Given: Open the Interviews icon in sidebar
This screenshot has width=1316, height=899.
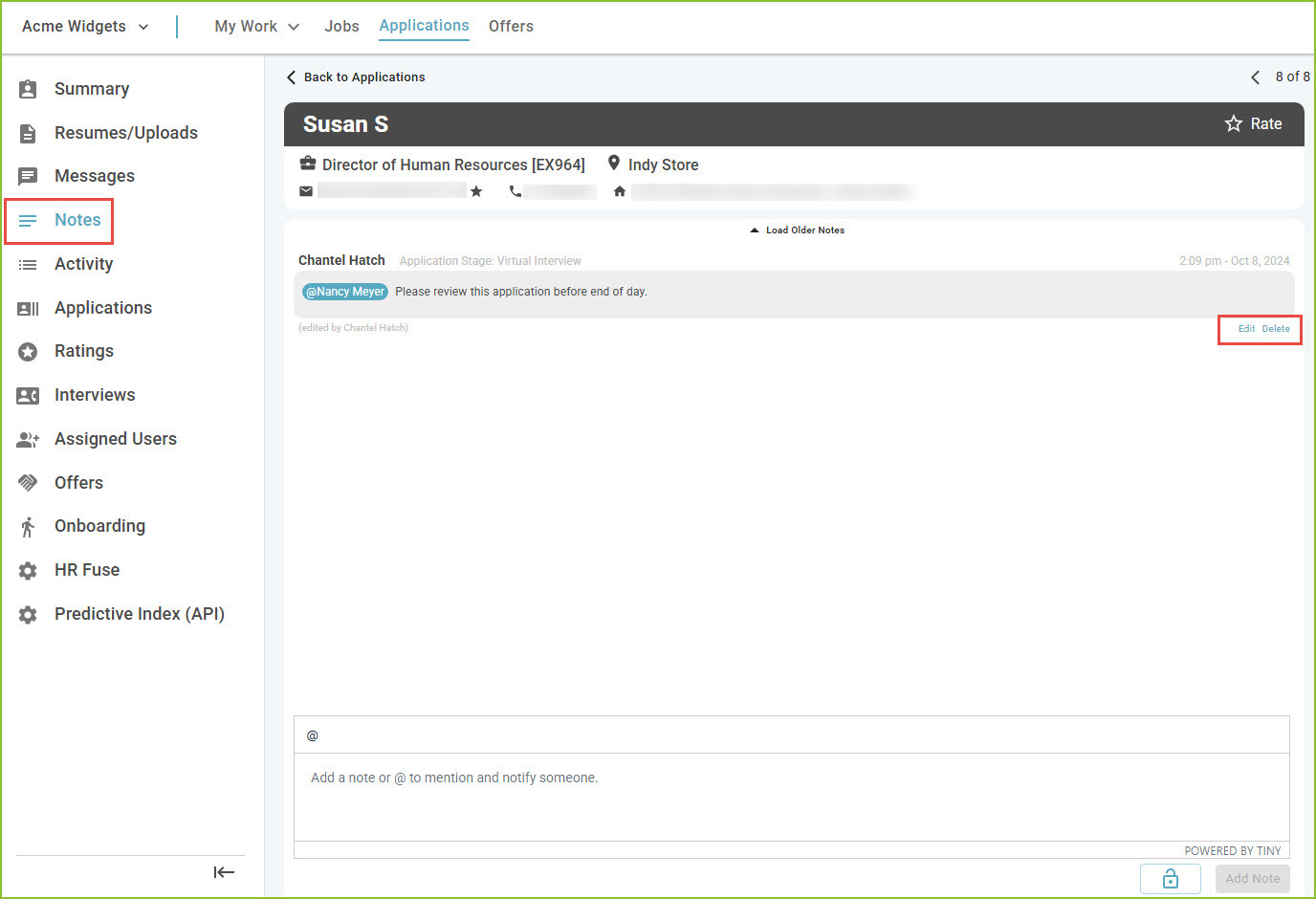Looking at the screenshot, I should tap(28, 396).
